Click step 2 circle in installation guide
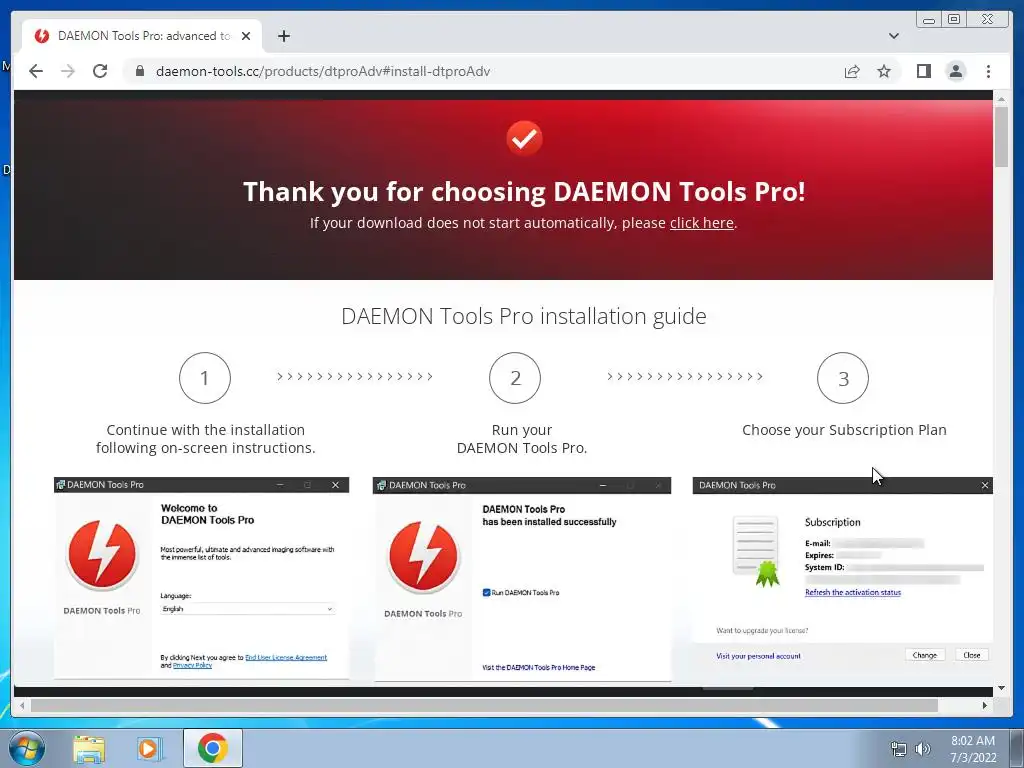The height and width of the screenshot is (768, 1024). [x=515, y=377]
